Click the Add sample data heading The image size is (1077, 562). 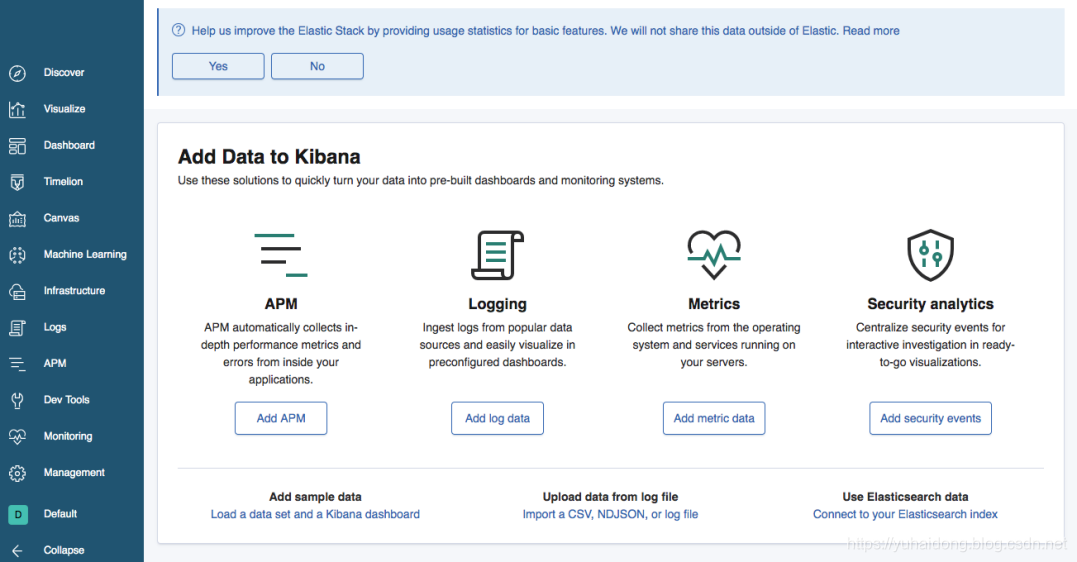click(x=315, y=497)
